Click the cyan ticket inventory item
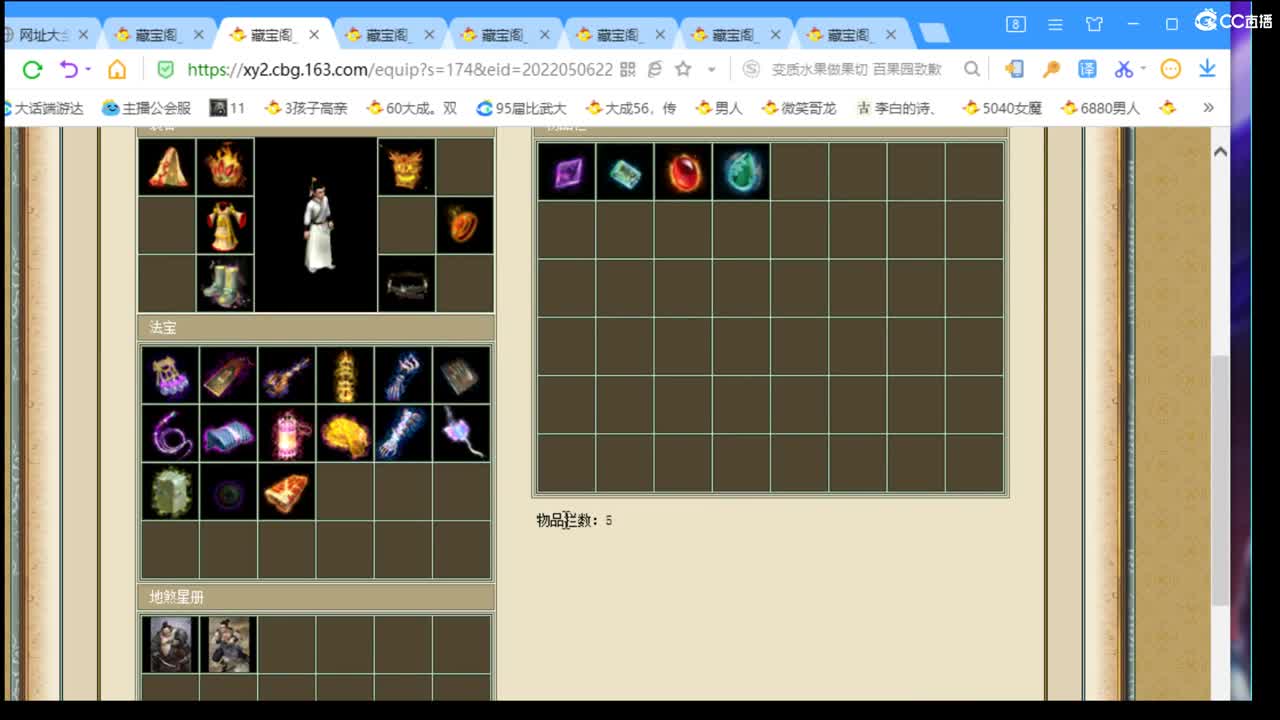Image resolution: width=1280 pixels, height=720 pixels. pyautogui.click(x=625, y=171)
